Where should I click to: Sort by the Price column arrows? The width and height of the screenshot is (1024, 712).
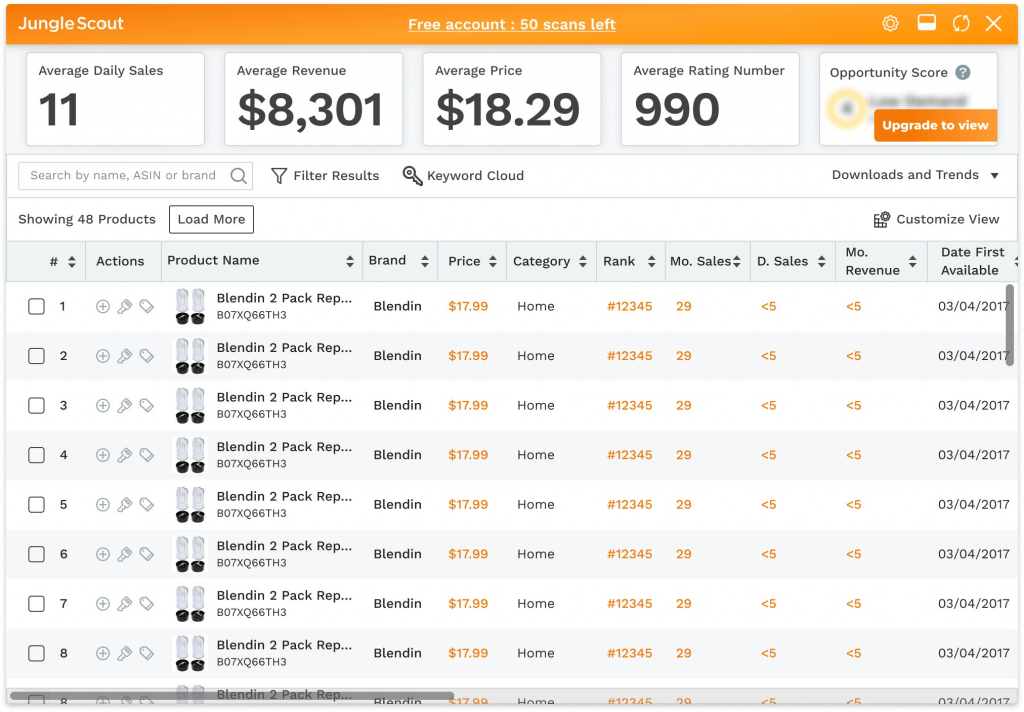(x=492, y=261)
